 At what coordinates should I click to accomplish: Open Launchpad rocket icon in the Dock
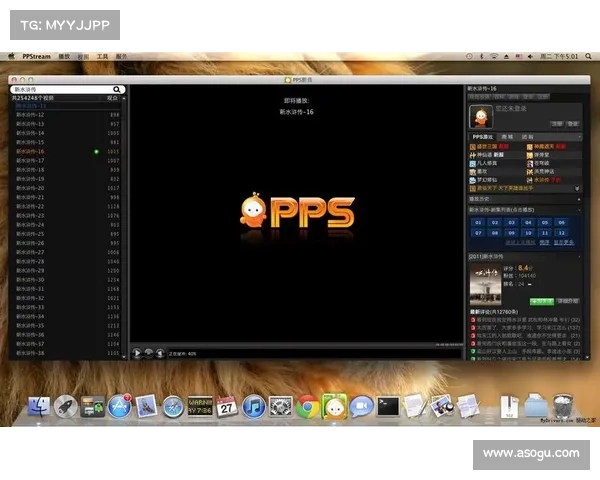click(x=65, y=407)
